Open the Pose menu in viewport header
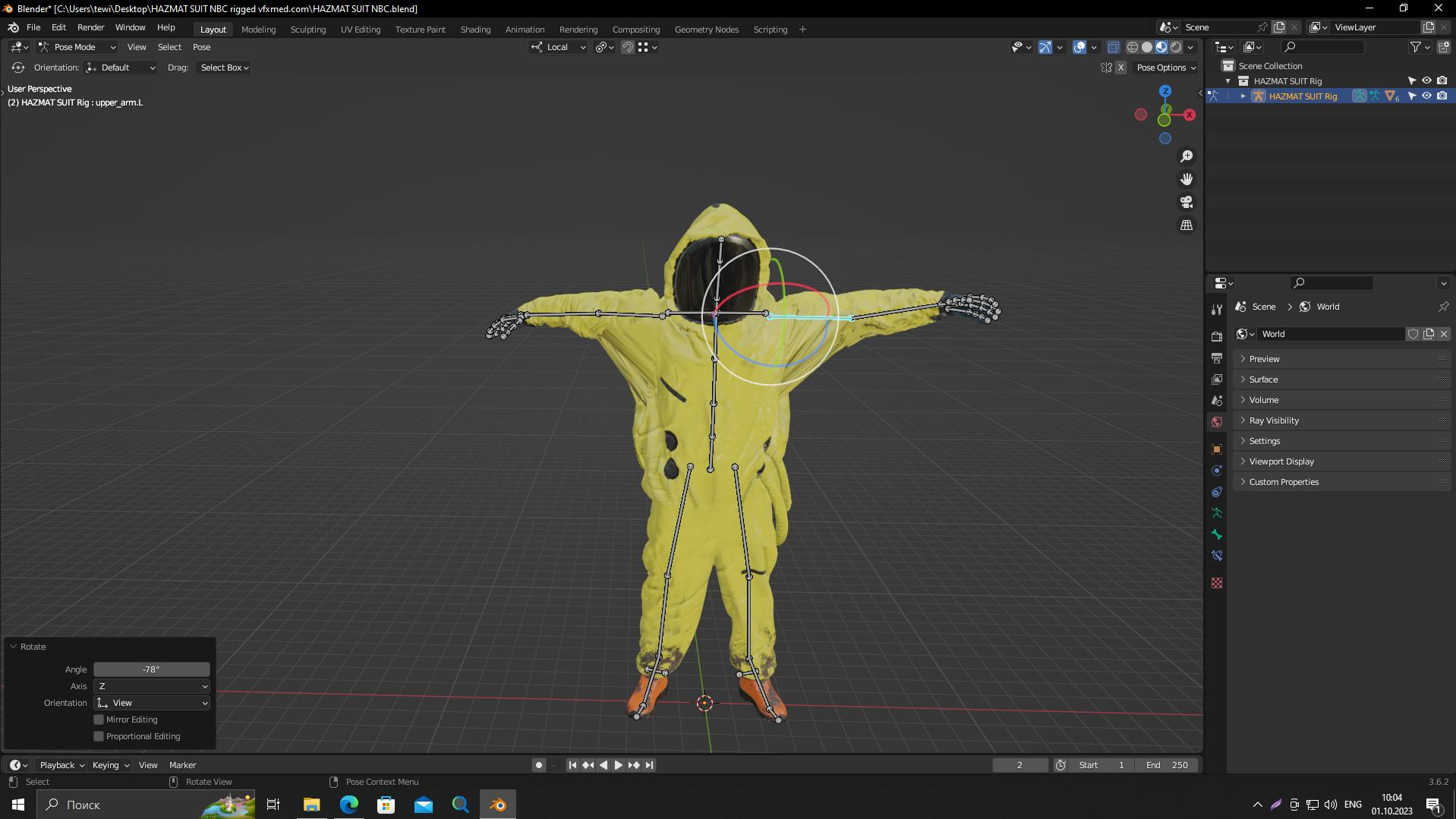The width and height of the screenshot is (1456, 819). (x=201, y=47)
